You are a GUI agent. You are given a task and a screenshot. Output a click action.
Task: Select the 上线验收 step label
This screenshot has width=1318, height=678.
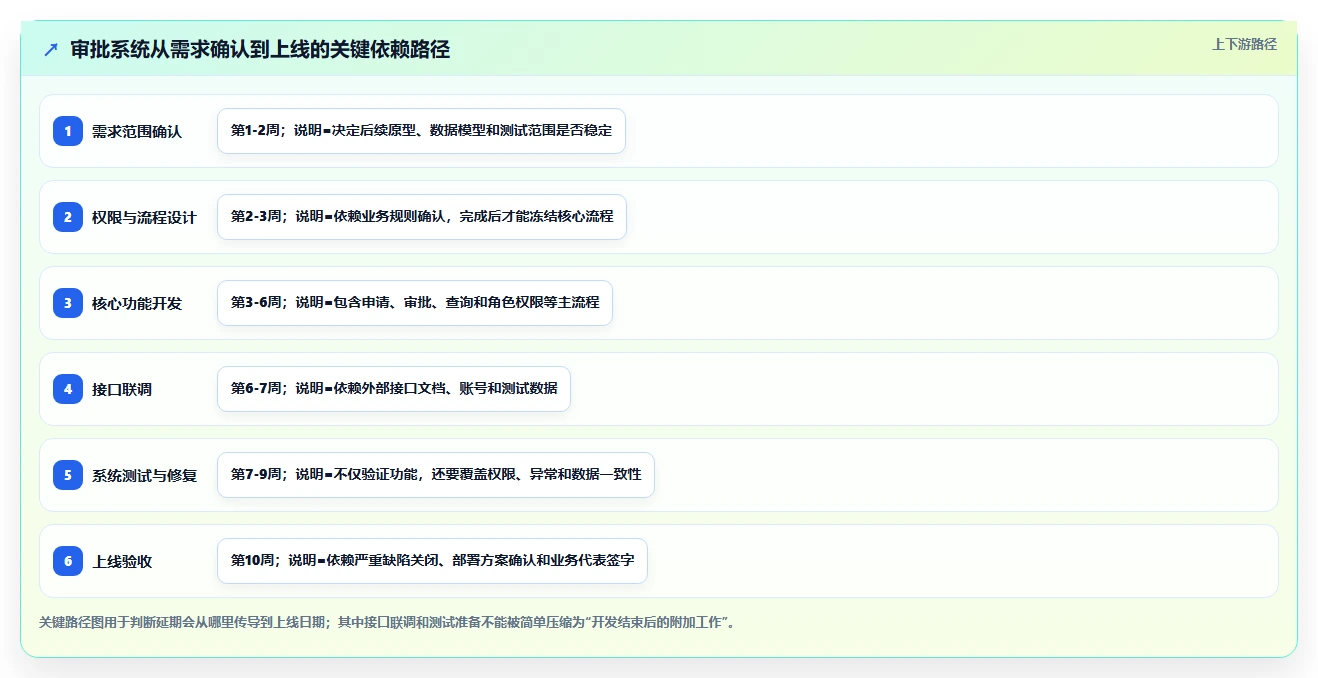[122, 561]
